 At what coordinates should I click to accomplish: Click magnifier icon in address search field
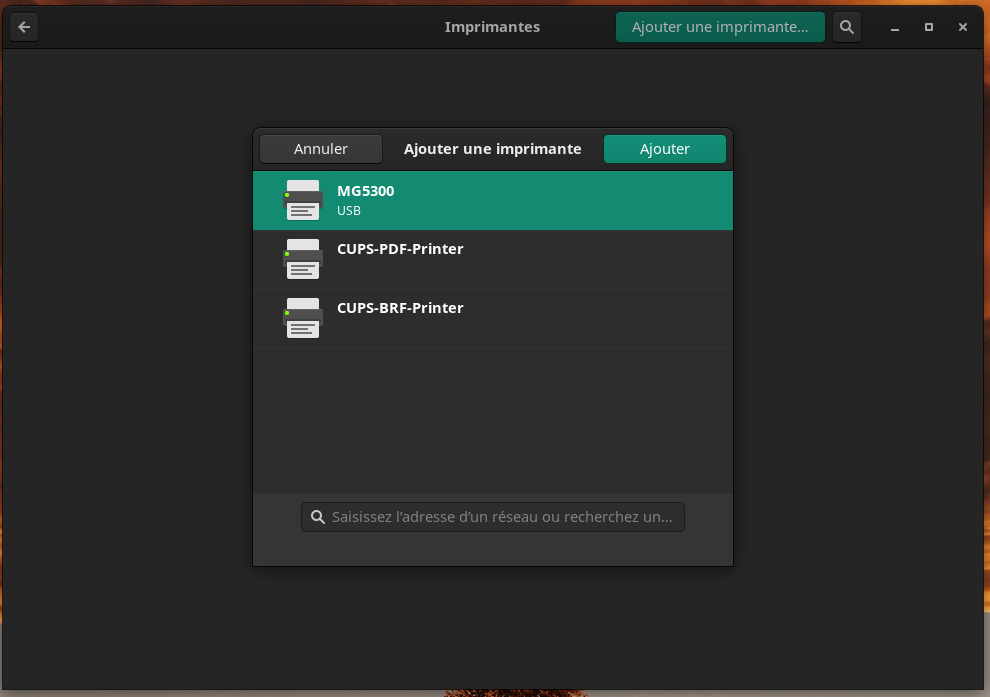(x=318, y=517)
